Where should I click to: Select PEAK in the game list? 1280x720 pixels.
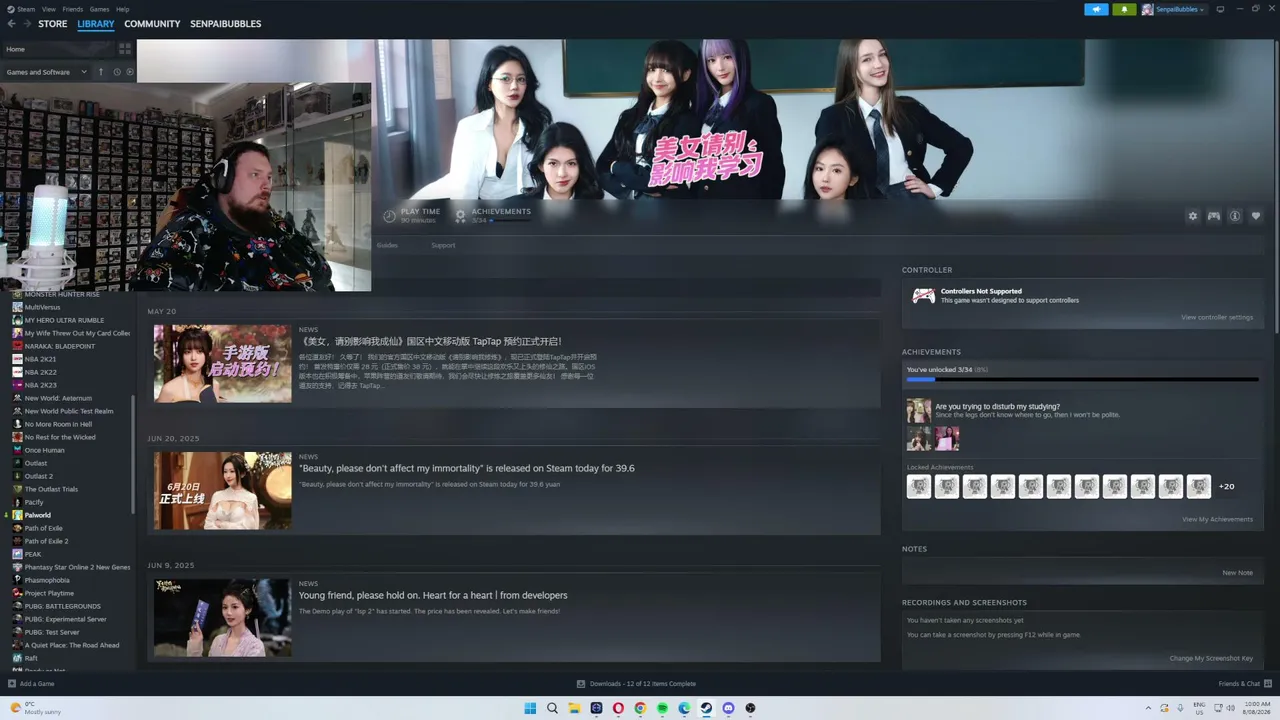(x=33, y=554)
